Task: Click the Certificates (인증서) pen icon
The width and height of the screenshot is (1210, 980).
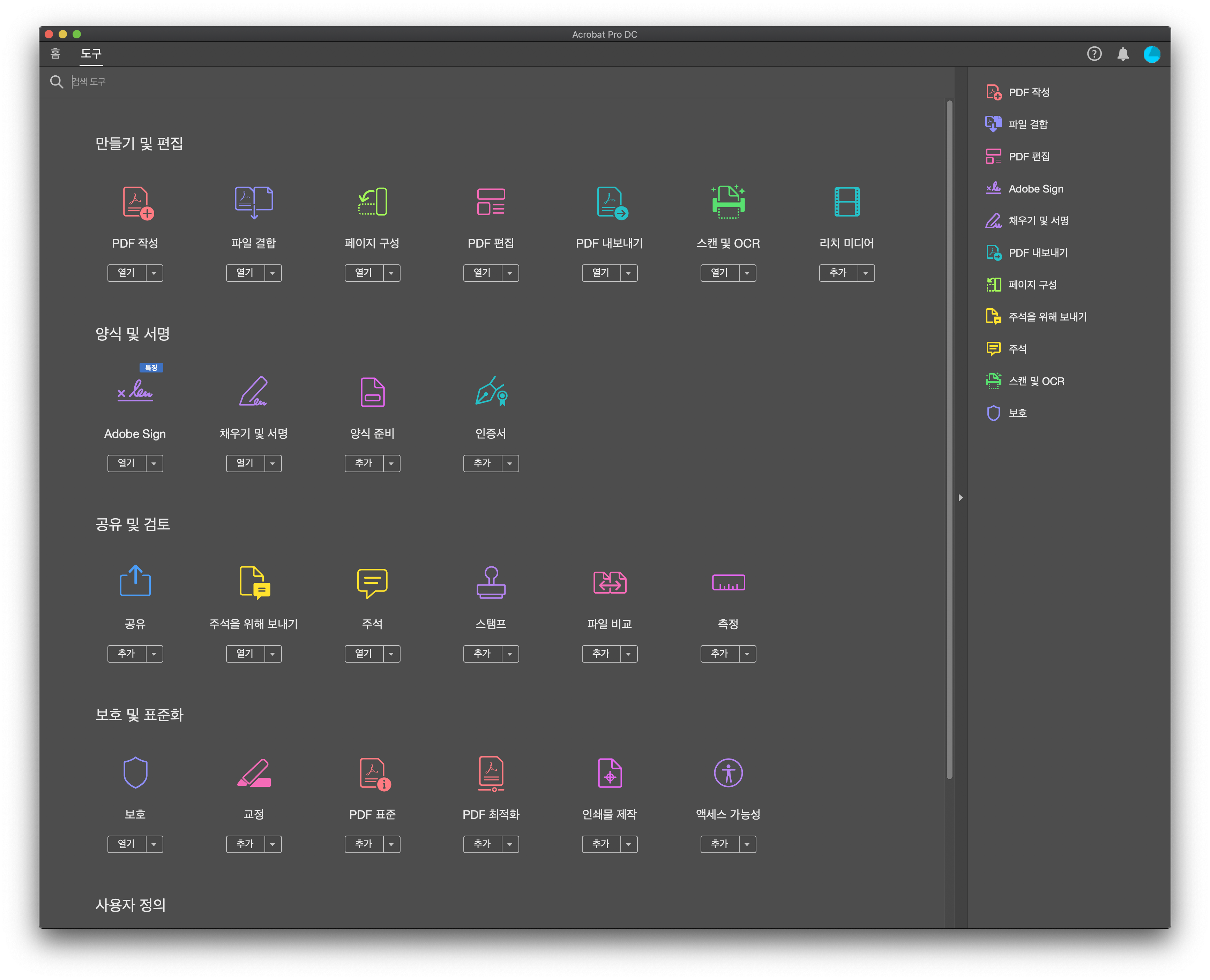Action: point(491,392)
